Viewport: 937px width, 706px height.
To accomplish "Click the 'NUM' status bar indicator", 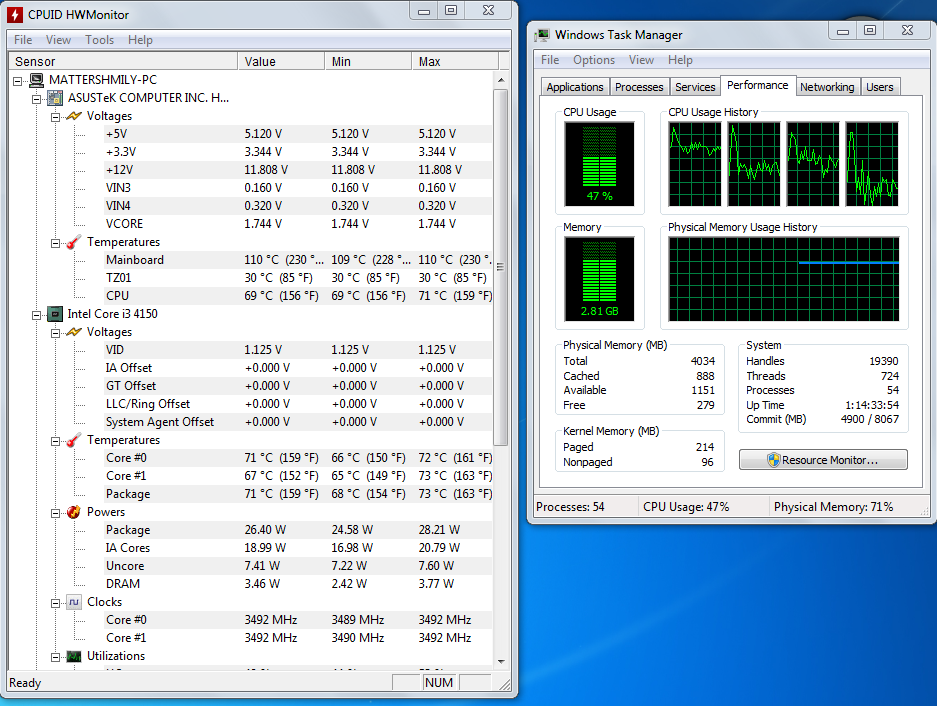I will pyautogui.click(x=439, y=683).
